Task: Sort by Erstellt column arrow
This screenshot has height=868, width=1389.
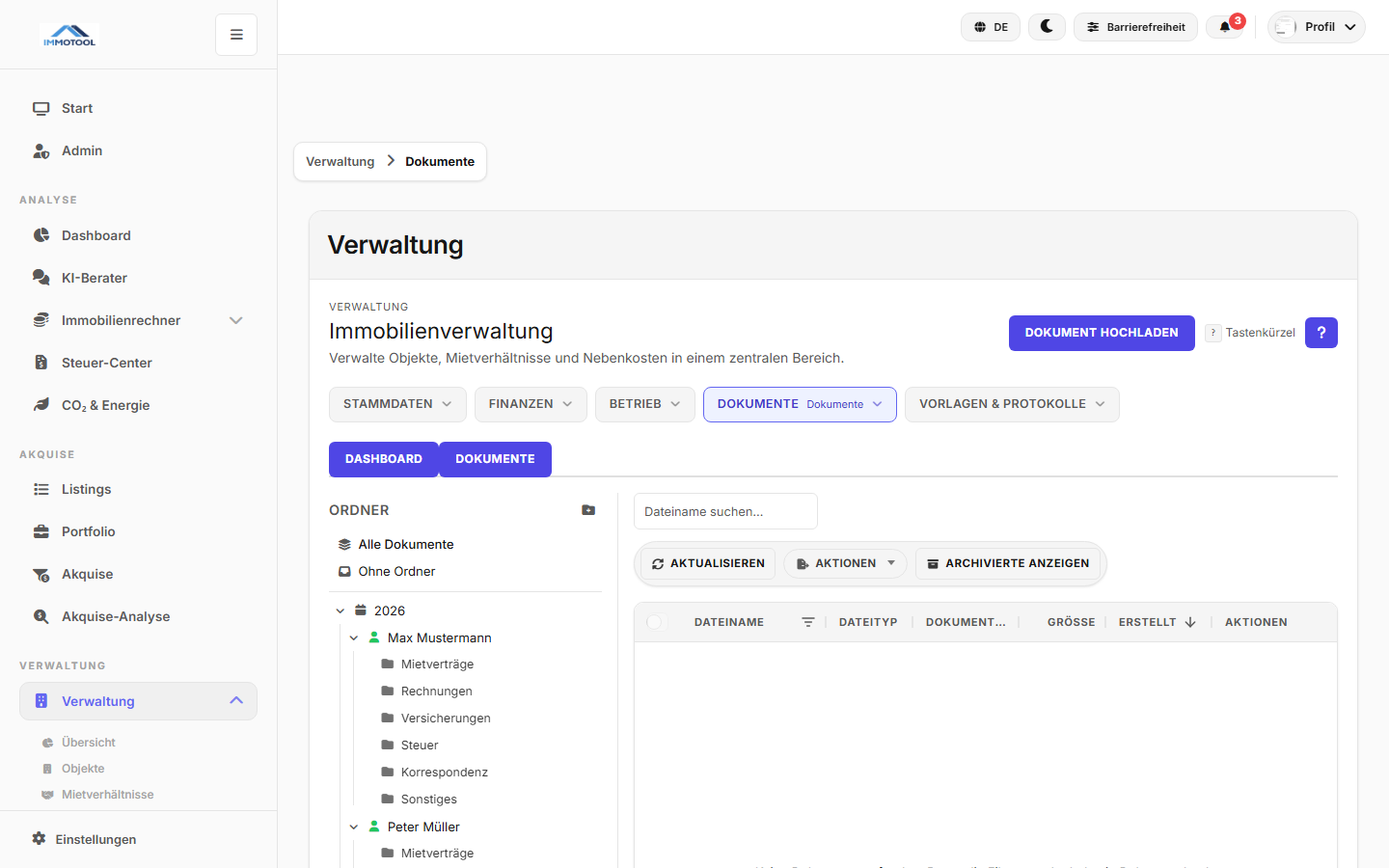Action: (x=1190, y=622)
